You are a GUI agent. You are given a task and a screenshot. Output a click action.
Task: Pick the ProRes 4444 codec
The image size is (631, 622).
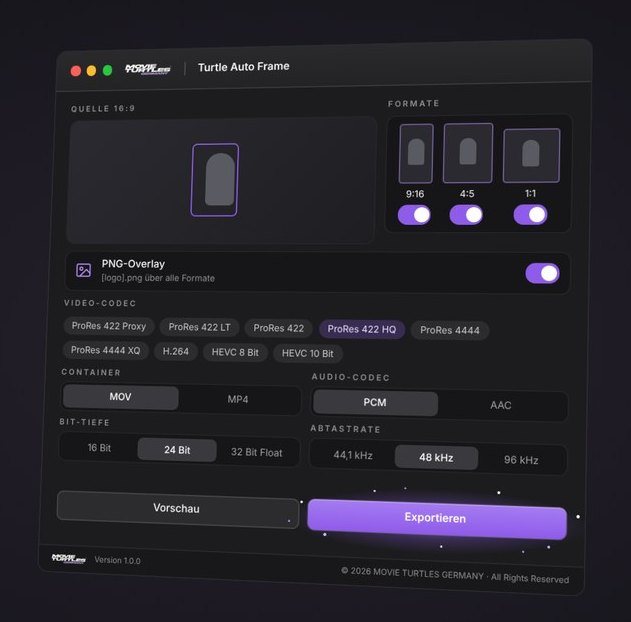tap(450, 330)
